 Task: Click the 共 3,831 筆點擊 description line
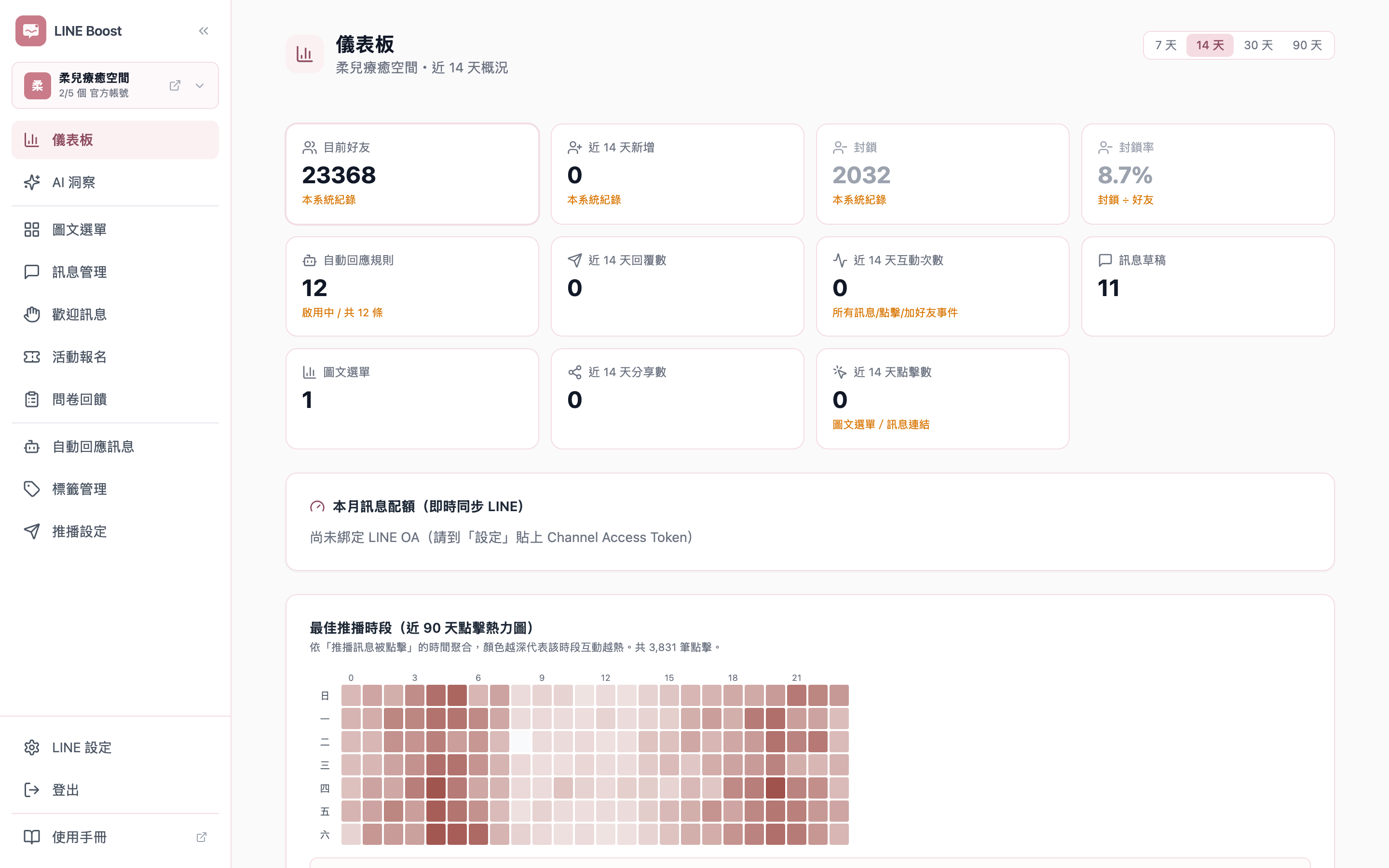click(x=515, y=648)
